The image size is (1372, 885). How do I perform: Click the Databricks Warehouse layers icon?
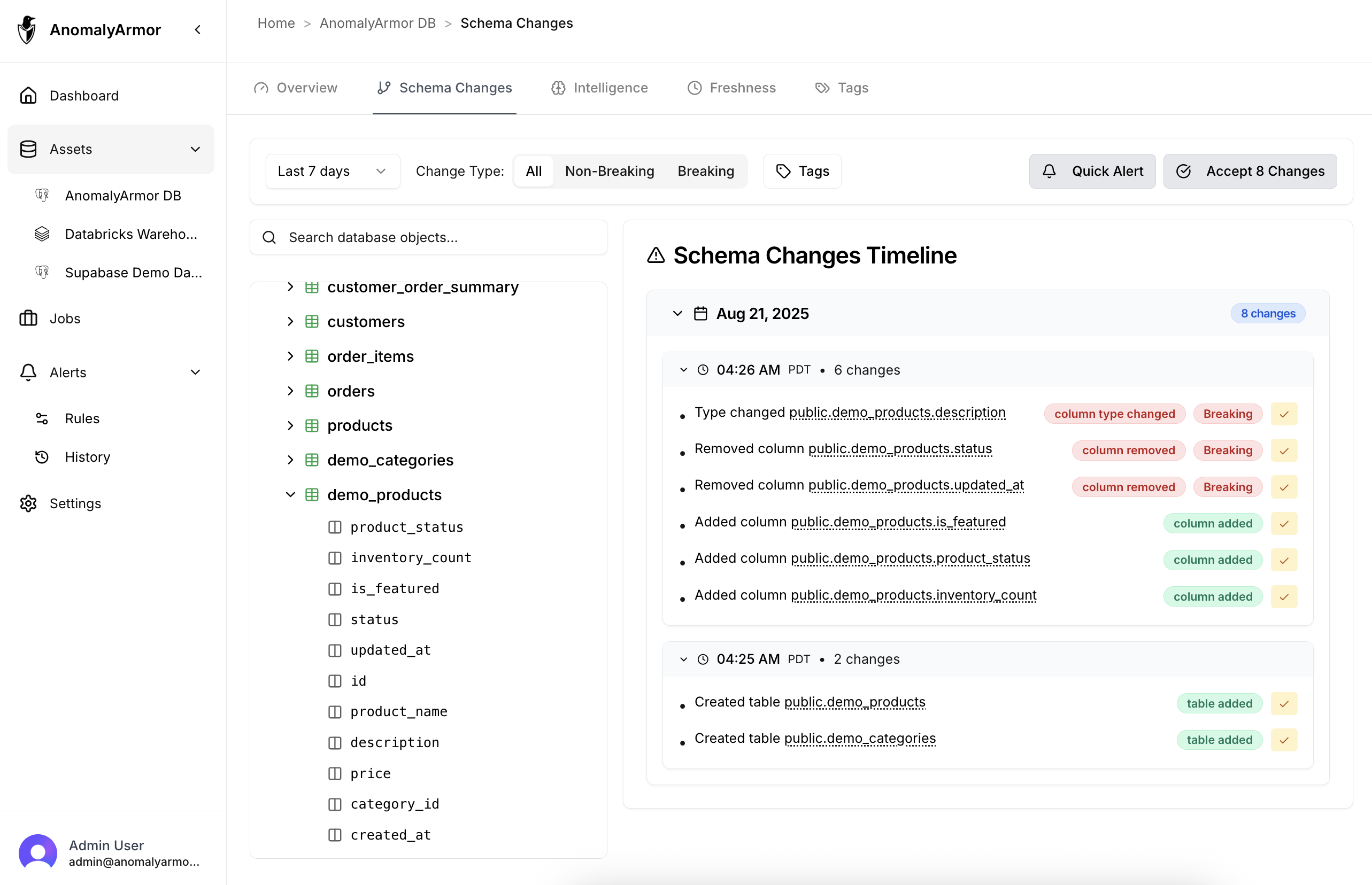42,234
